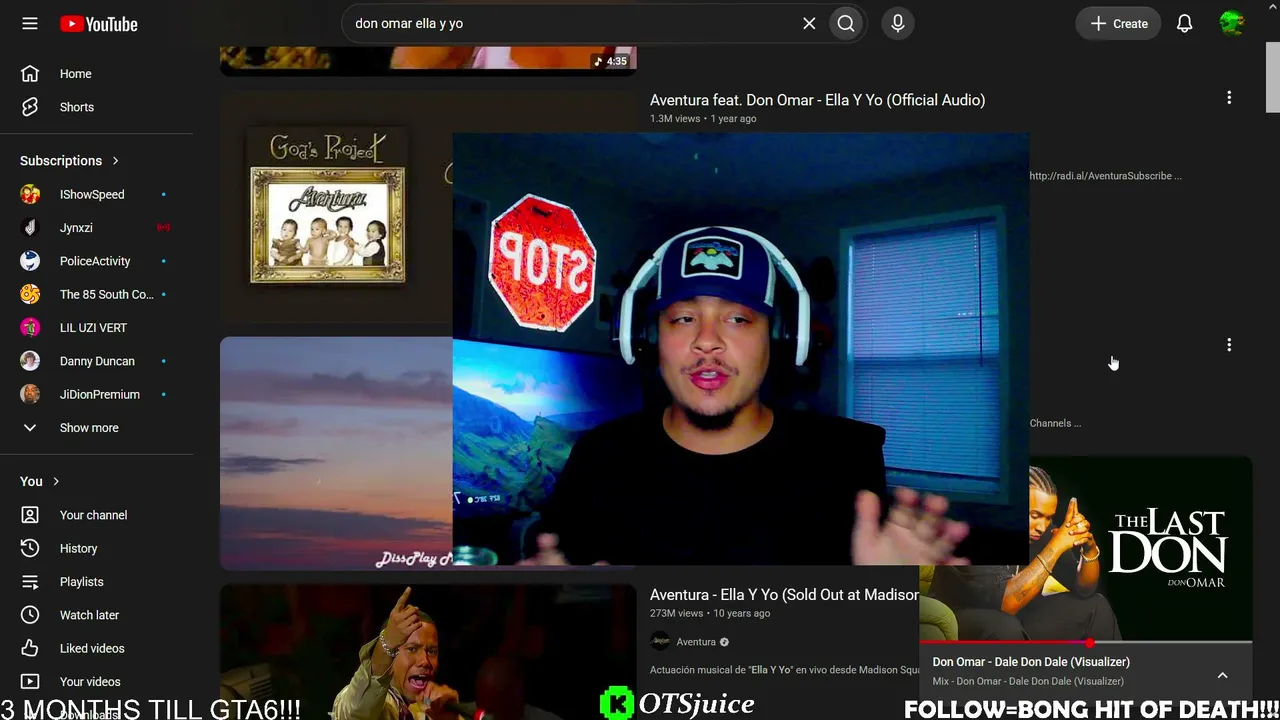1280x720 pixels.
Task: Click 'Mix - Don Omar' miniplayer subtitle
Action: click(1028, 681)
